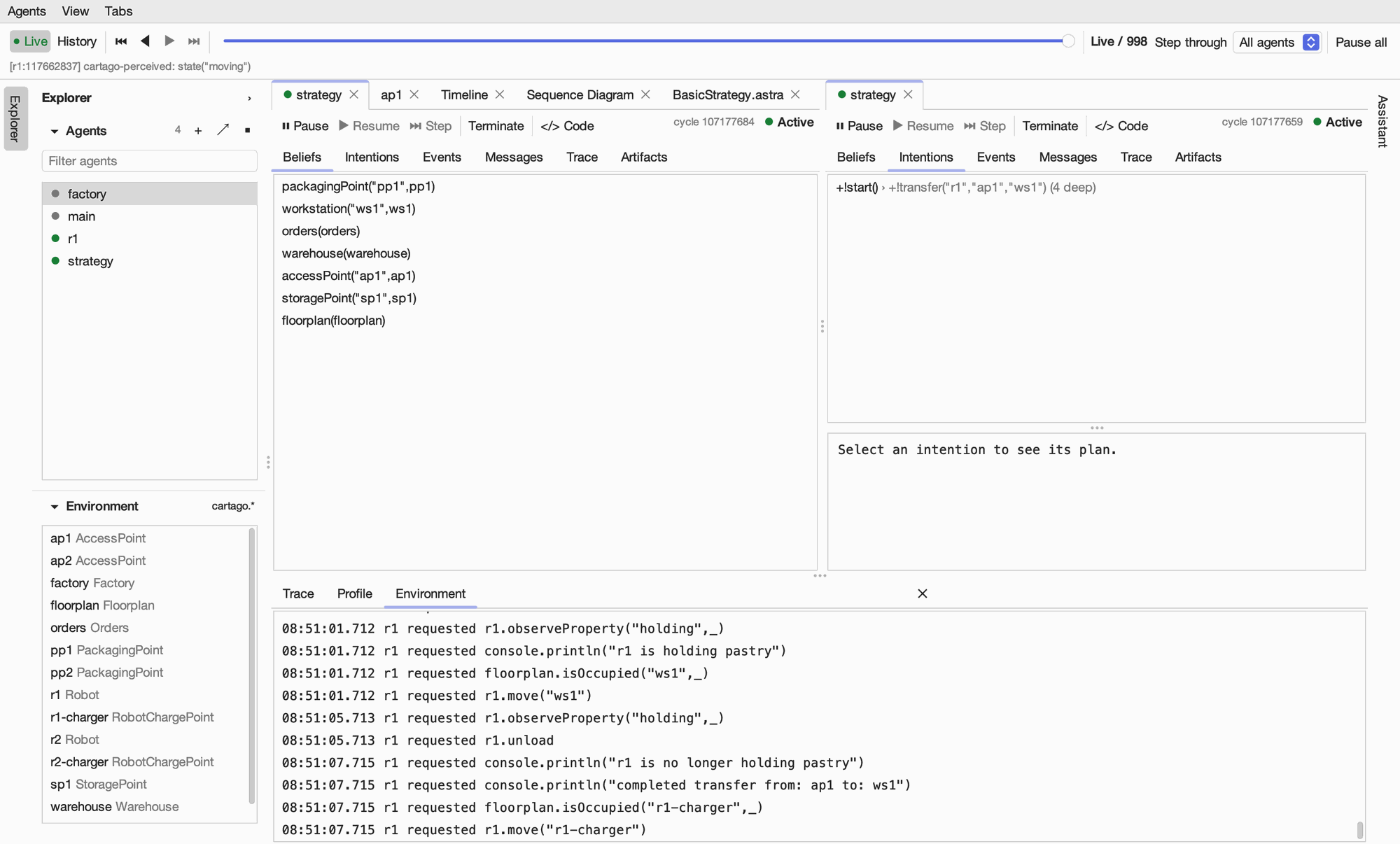Select the r1 agent in the list
The width and height of the screenshot is (1400, 844).
click(149, 239)
